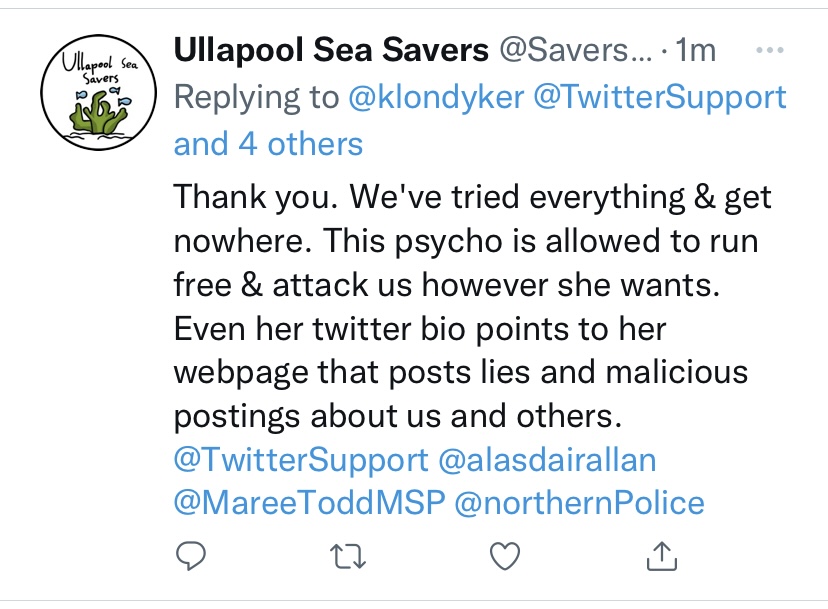
Task: Click the @TwitterSupport mention in tweet body
Action: pyautogui.click(x=301, y=459)
